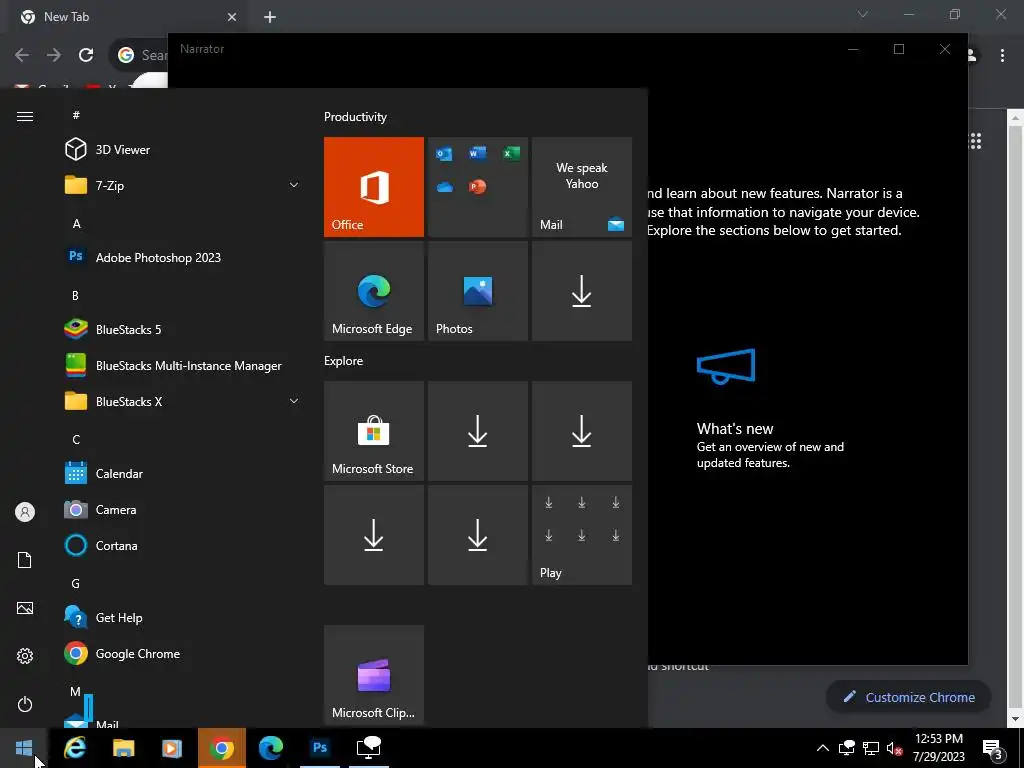The width and height of the screenshot is (1024, 768).
Task: Open the Photos tile
Action: [x=477, y=291]
